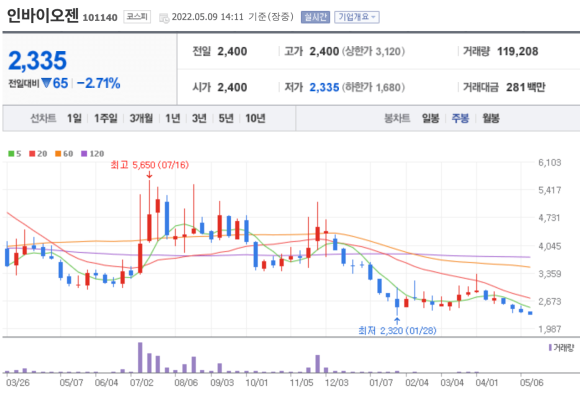Click the red 20 moving average legend
This screenshot has width=580, height=396.
tap(38, 153)
